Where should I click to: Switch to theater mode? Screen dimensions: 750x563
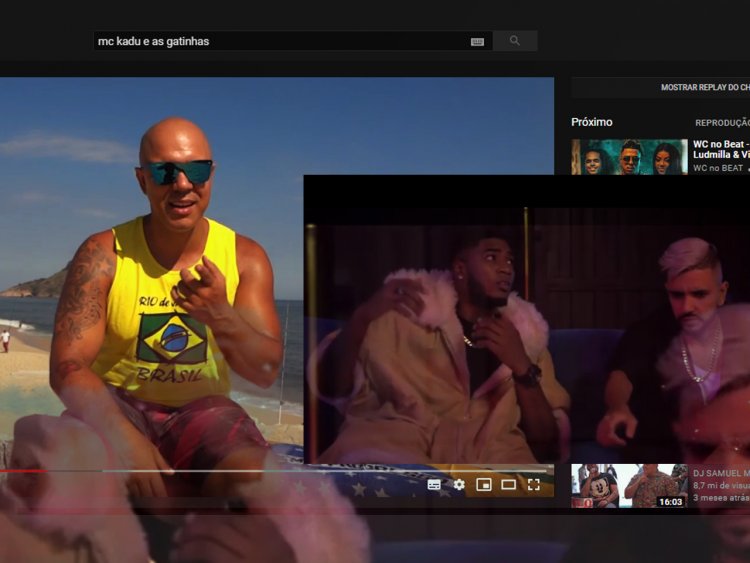(508, 484)
